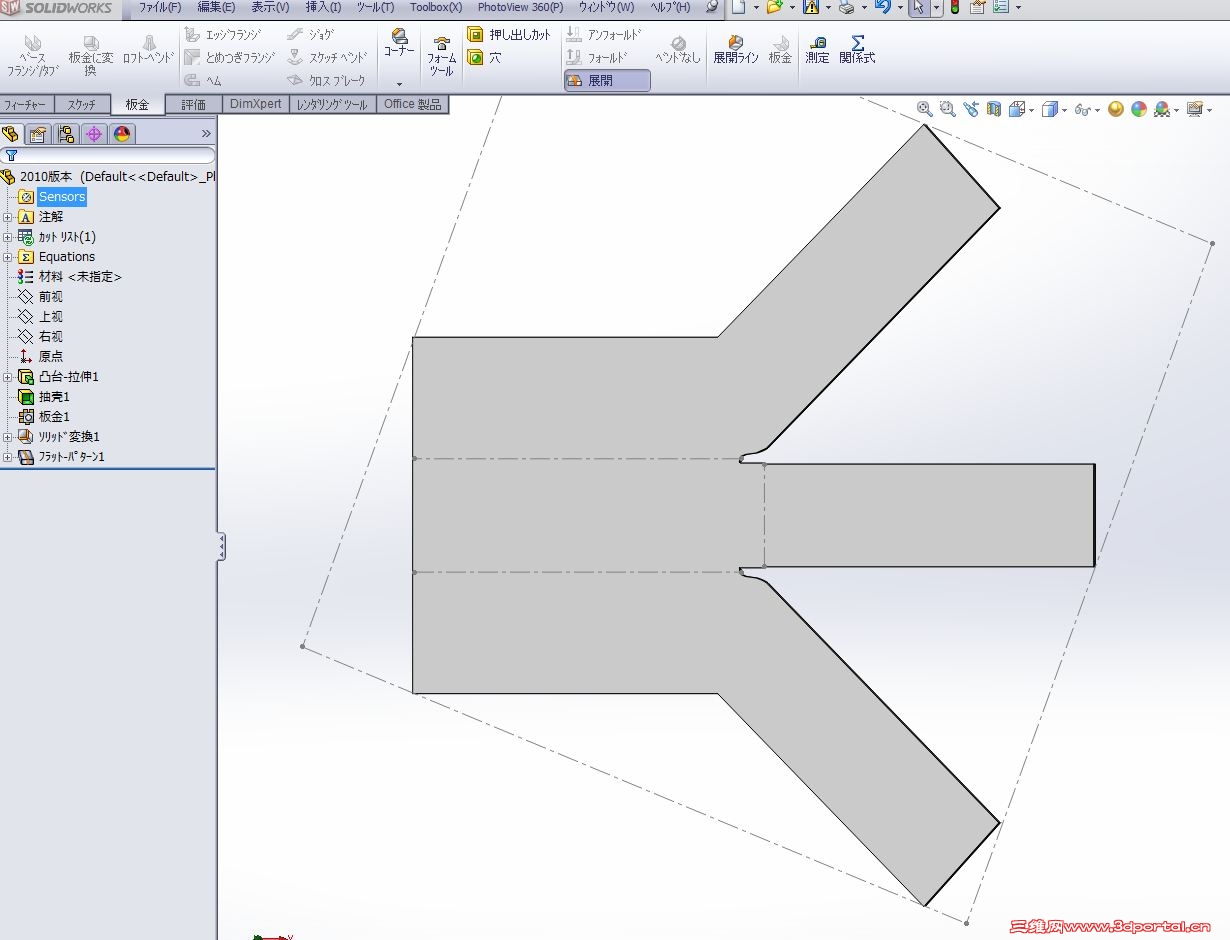Select the Hem tool (ヘム)
Viewport: 1230px width, 940px height.
(x=203, y=80)
